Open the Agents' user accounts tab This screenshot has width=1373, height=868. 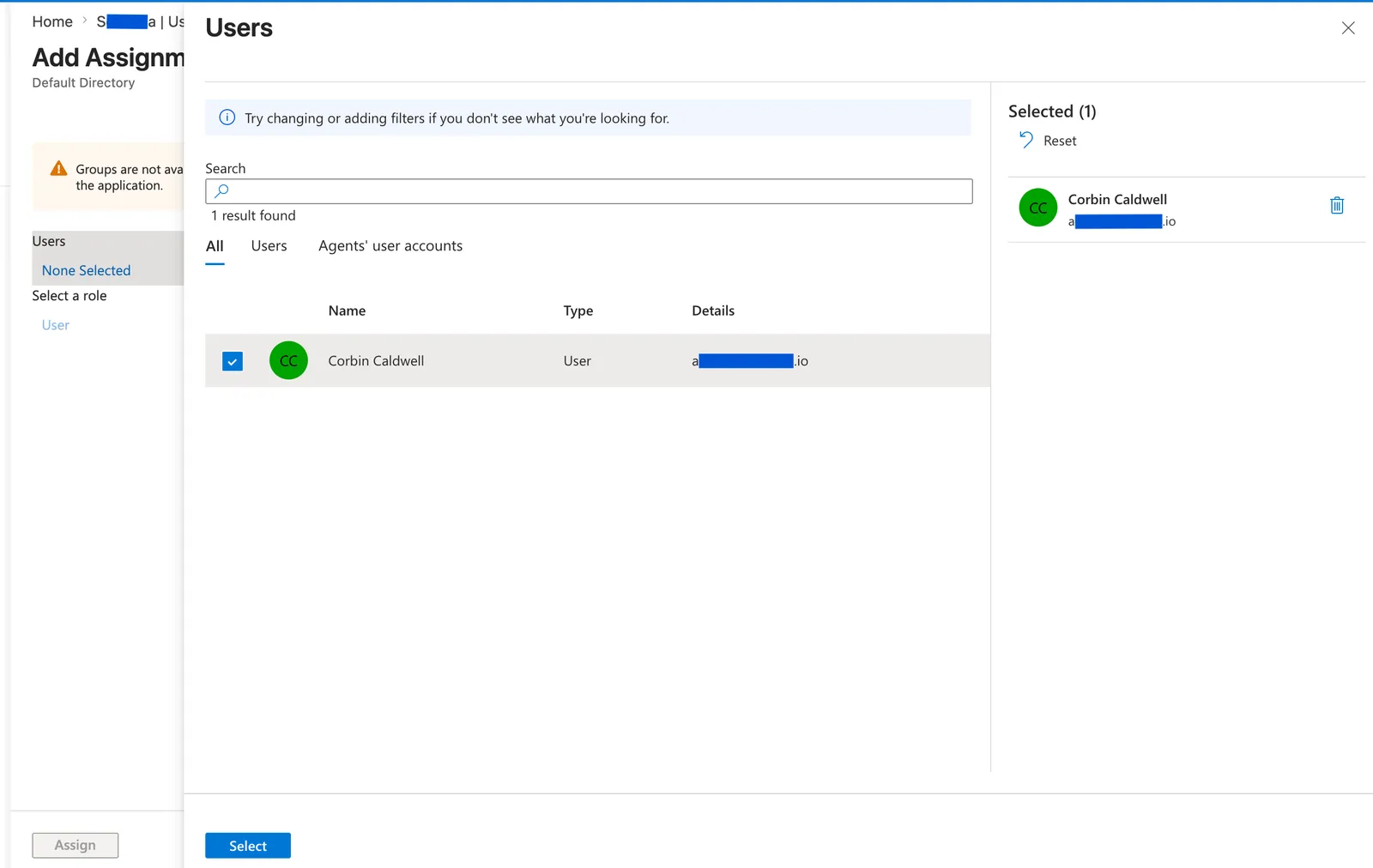390,246
